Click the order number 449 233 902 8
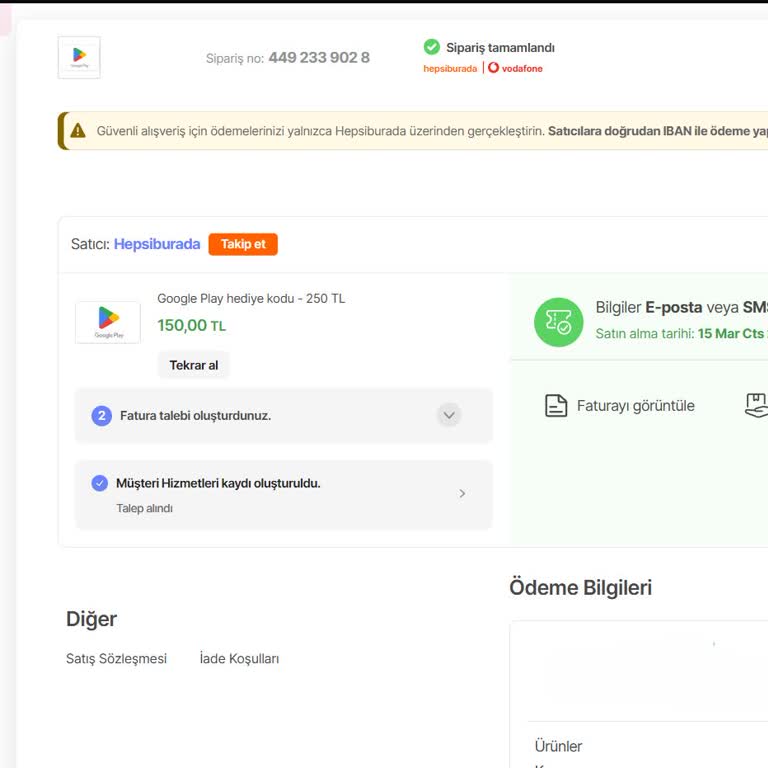This screenshot has width=768, height=768. pyautogui.click(x=319, y=58)
